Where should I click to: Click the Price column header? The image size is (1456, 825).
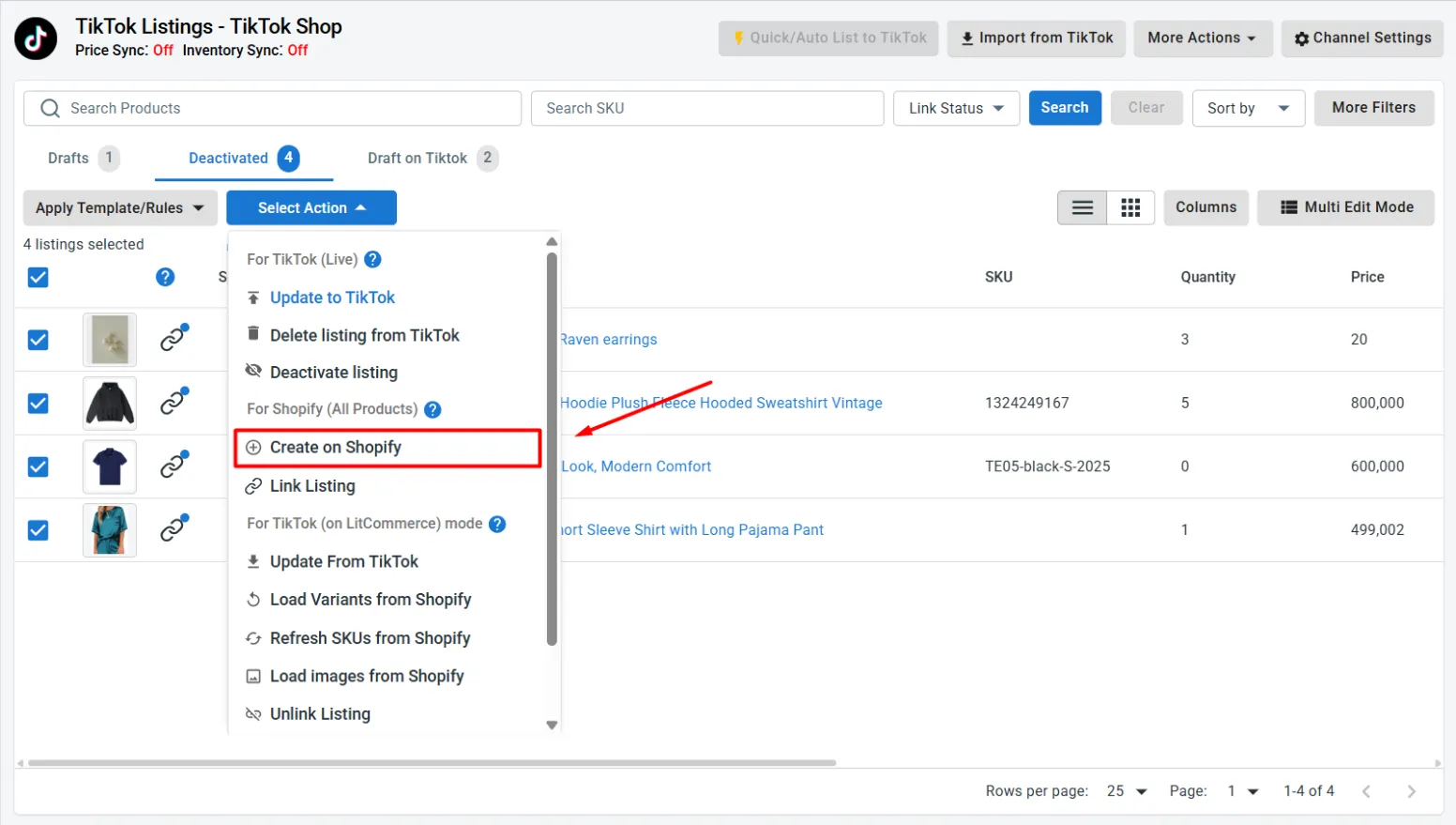pyautogui.click(x=1367, y=277)
